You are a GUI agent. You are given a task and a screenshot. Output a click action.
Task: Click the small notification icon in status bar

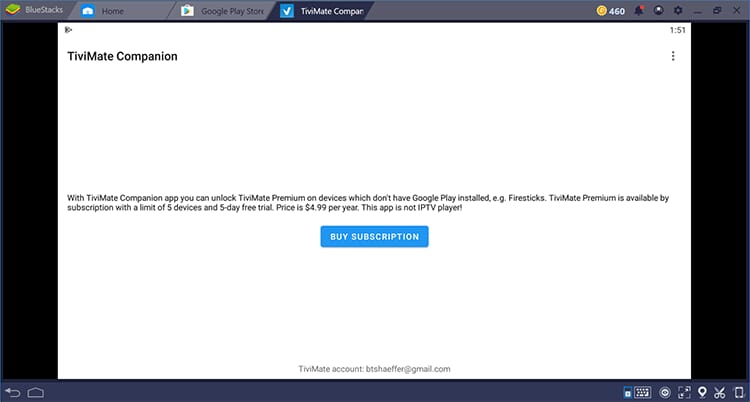[68, 30]
